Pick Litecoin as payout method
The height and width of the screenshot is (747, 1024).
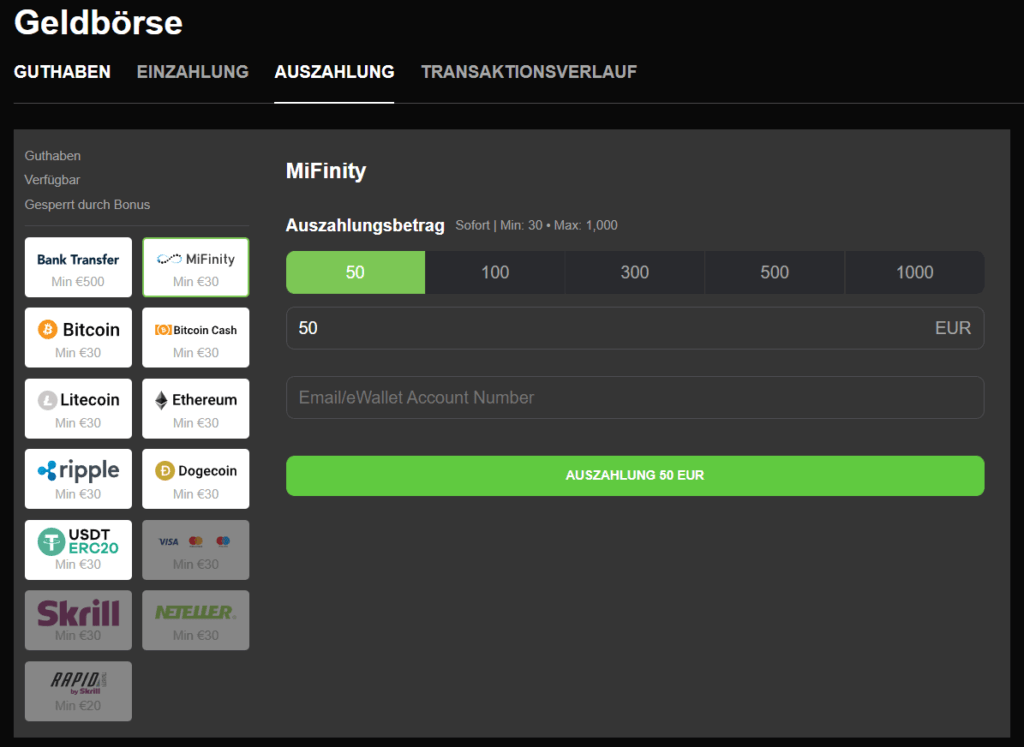tap(78, 408)
